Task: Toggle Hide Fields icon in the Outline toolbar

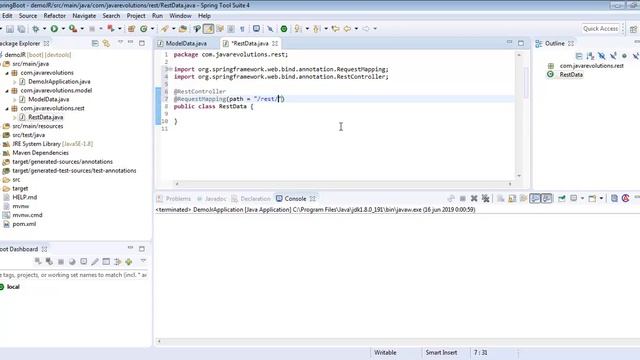Action: 602,56
